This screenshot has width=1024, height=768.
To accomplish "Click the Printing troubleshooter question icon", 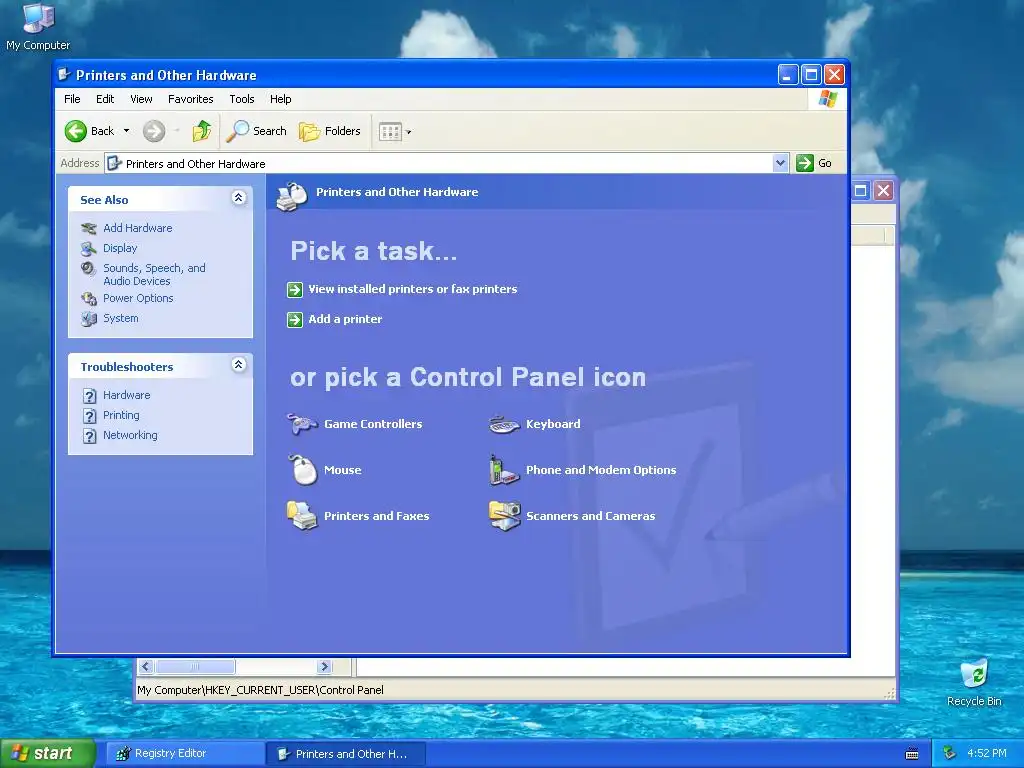I will pos(90,417).
